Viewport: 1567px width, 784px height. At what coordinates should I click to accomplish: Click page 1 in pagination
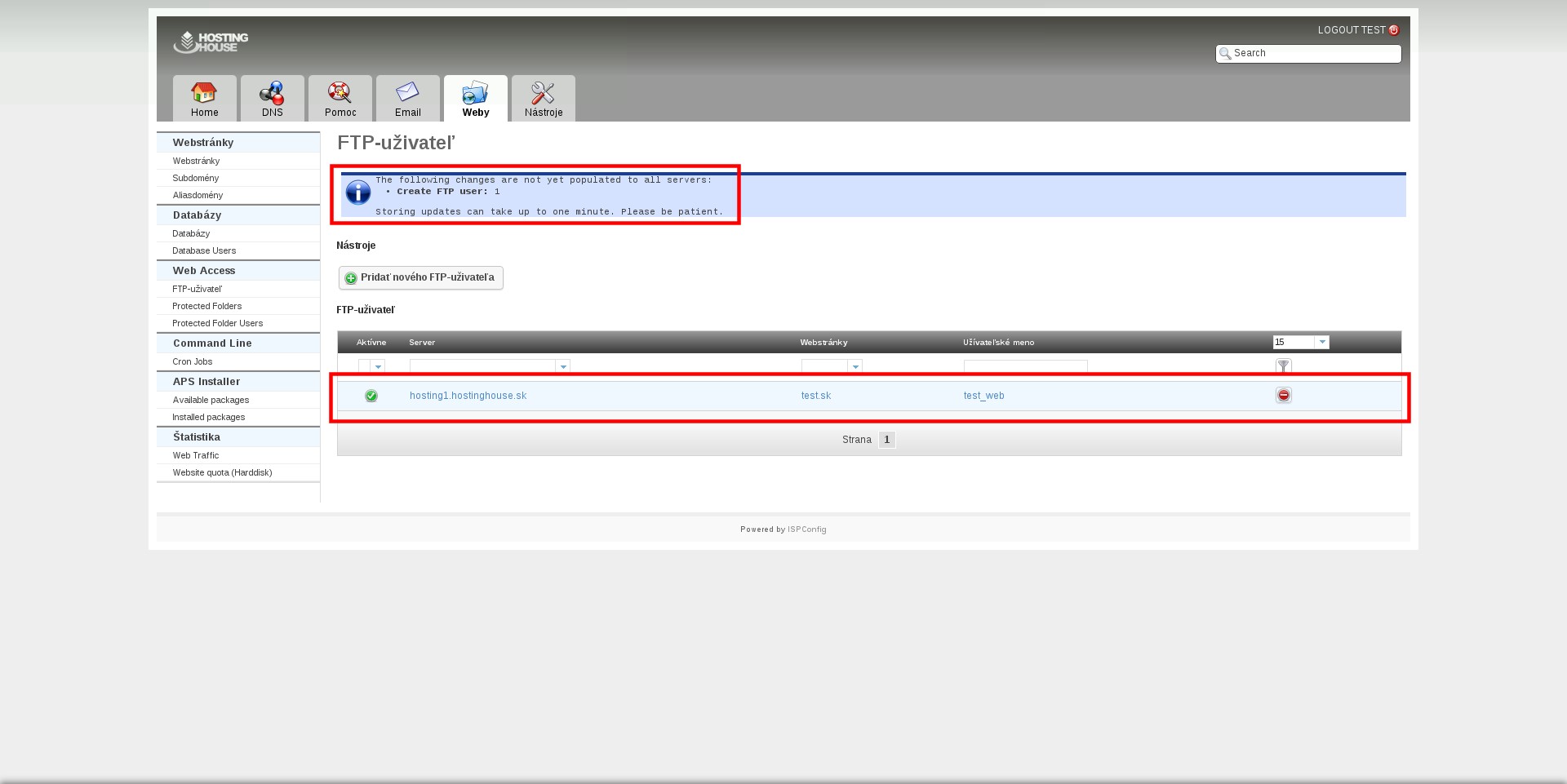coord(886,440)
